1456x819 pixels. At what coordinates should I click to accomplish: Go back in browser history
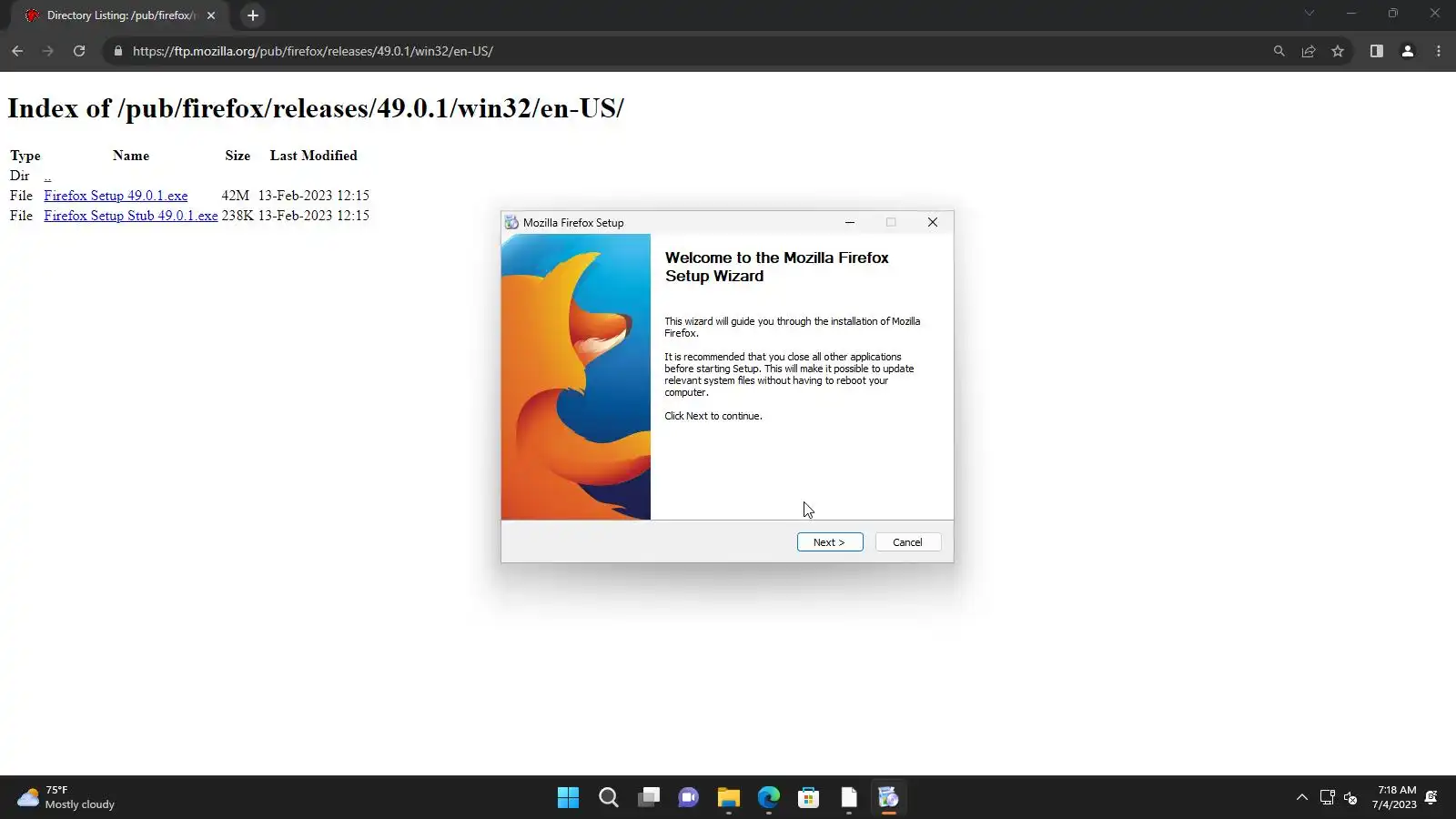pos(17,51)
